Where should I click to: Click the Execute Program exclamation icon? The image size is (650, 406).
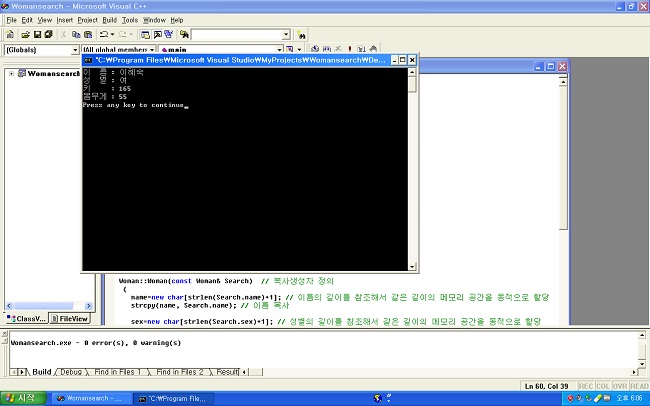[x=350, y=49]
